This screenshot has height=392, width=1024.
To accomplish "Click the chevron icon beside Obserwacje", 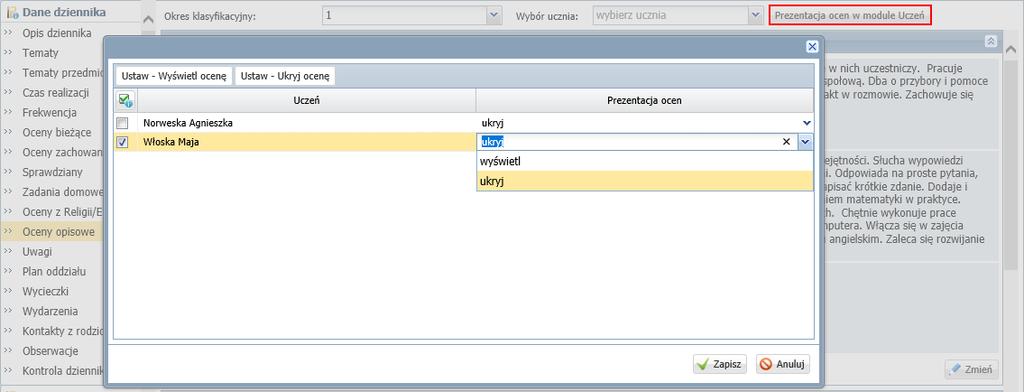I will (x=8, y=351).
